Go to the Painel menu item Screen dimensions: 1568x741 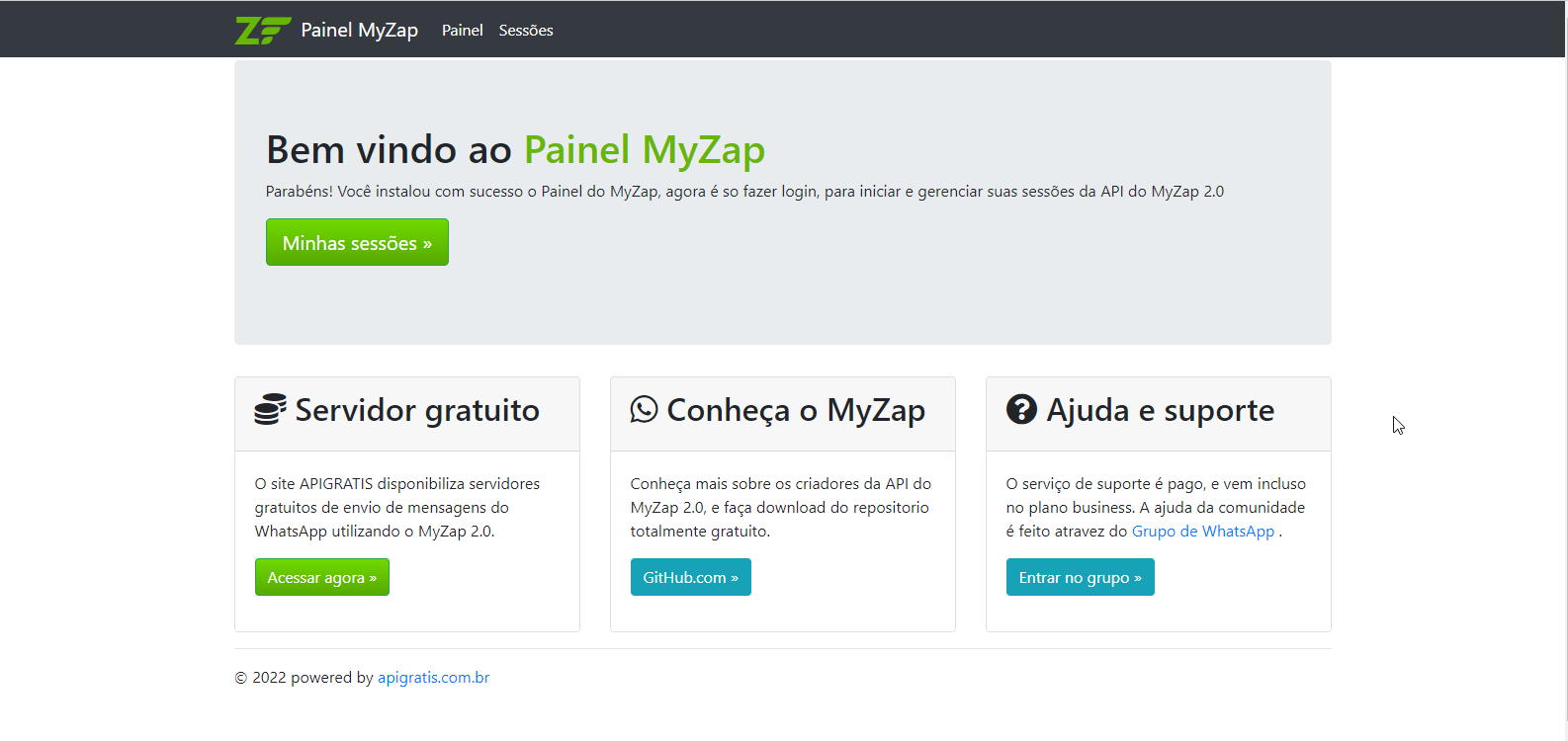(x=462, y=31)
